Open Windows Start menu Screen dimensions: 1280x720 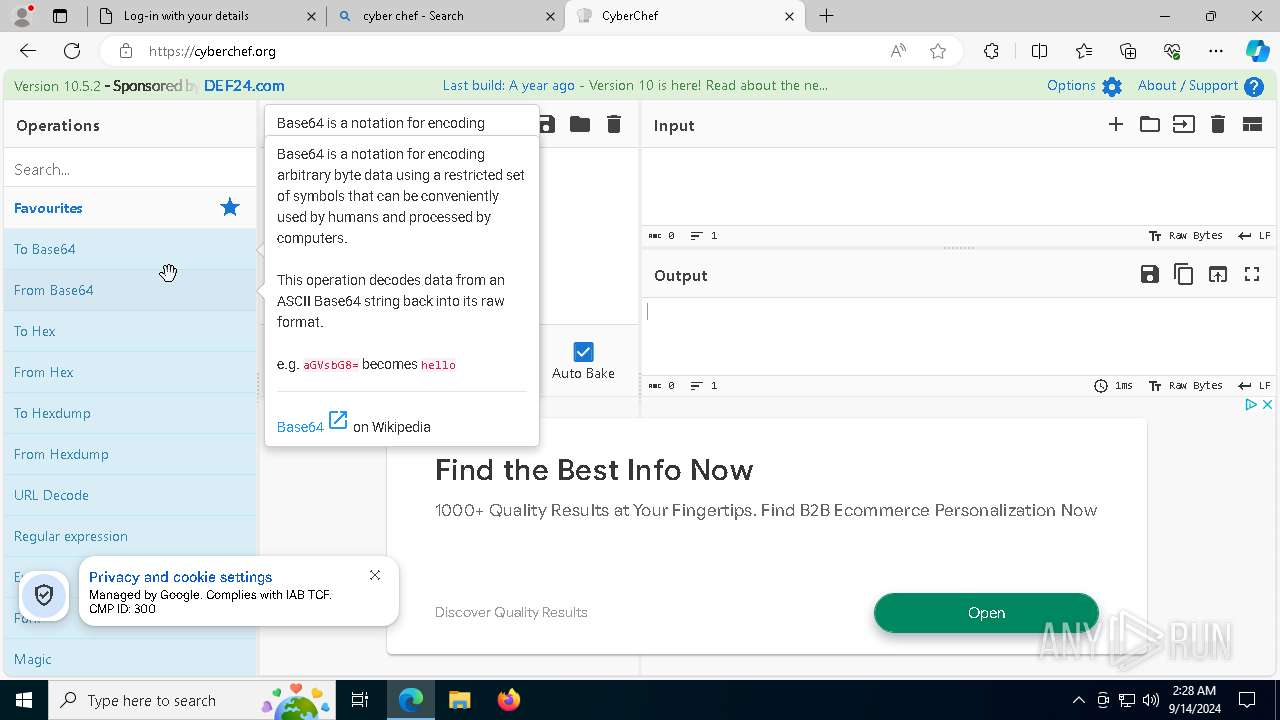tap(24, 700)
